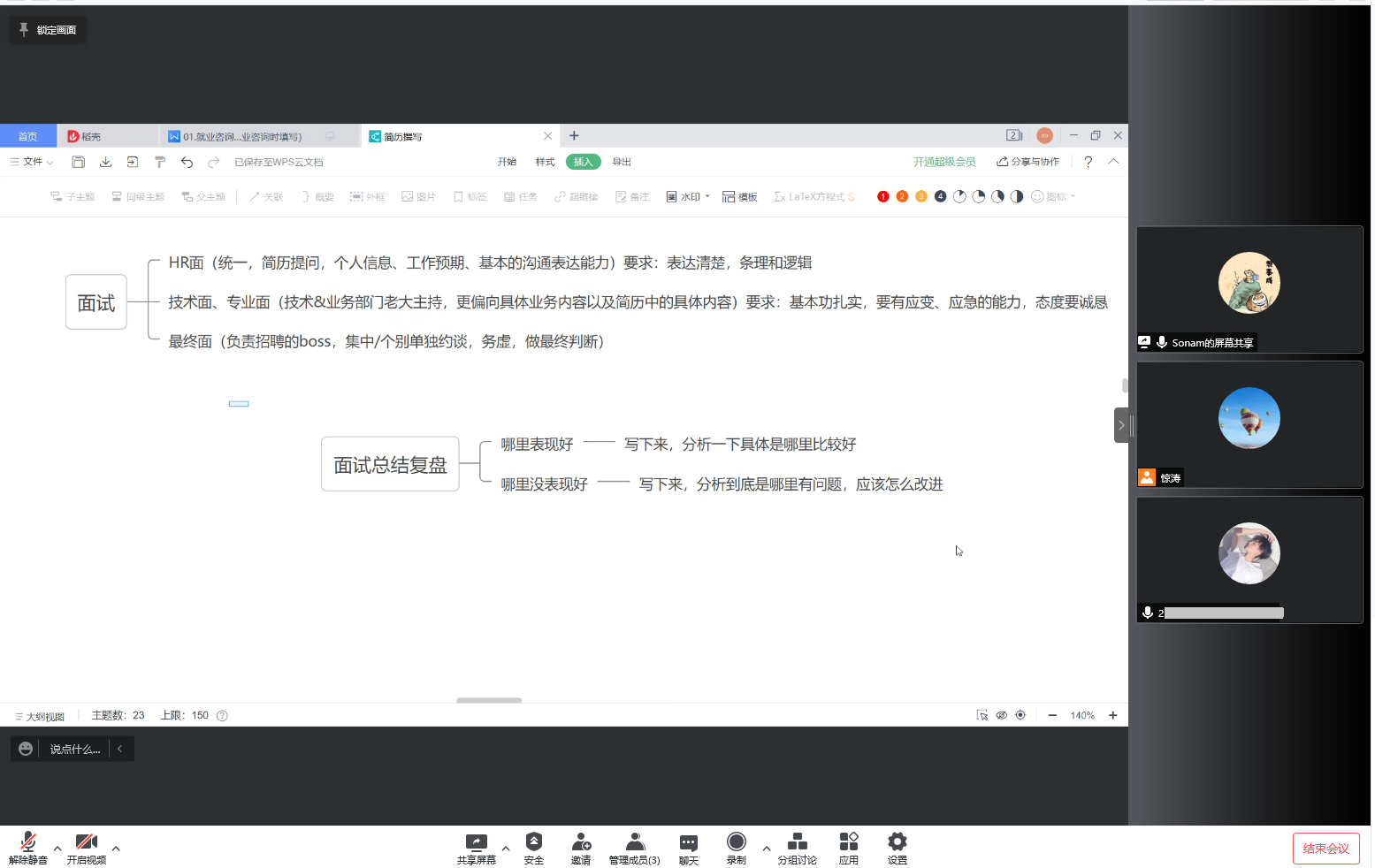Click the Share Screen icon
Image resolution: width=1375 pixels, height=868 pixels.
pyautogui.click(x=476, y=841)
